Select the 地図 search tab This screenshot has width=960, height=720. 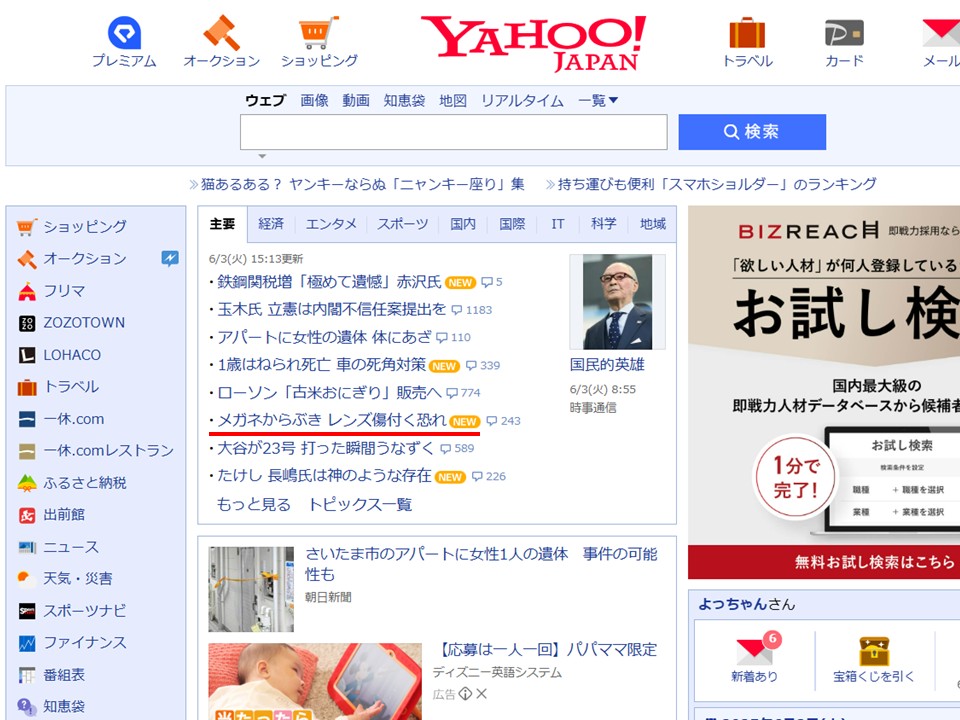click(453, 100)
